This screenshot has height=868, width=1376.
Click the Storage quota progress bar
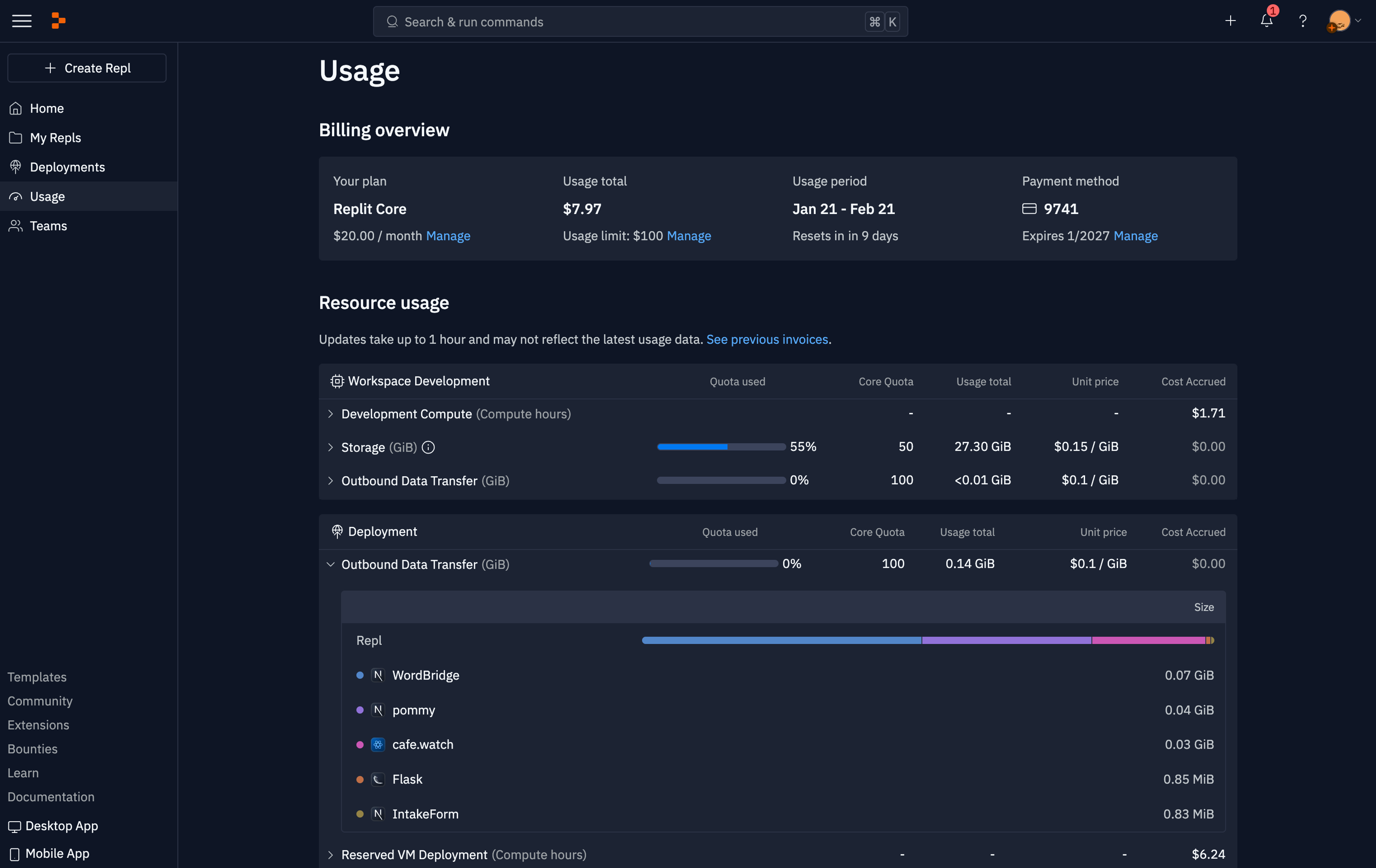[721, 447]
